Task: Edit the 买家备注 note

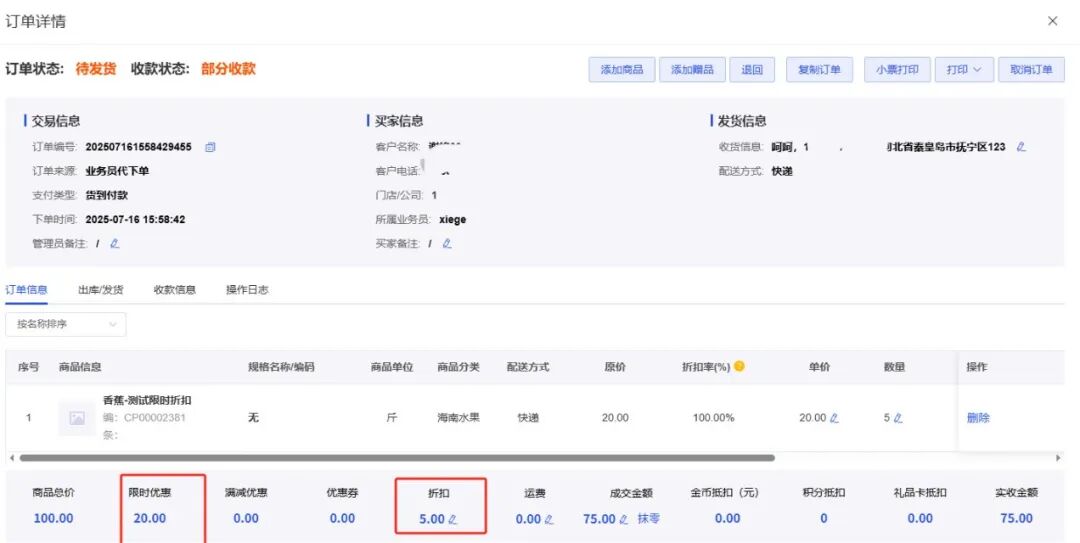Action: point(447,243)
